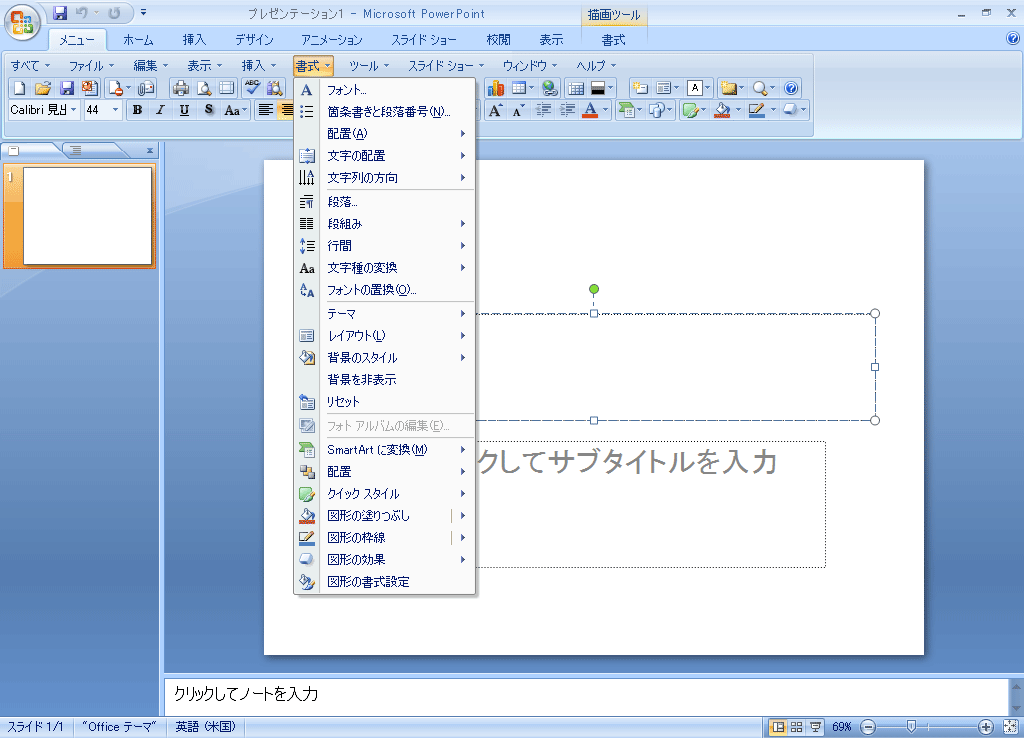This screenshot has width=1024, height=738.
Task: Zoom out with the minus button
Action: (868, 726)
